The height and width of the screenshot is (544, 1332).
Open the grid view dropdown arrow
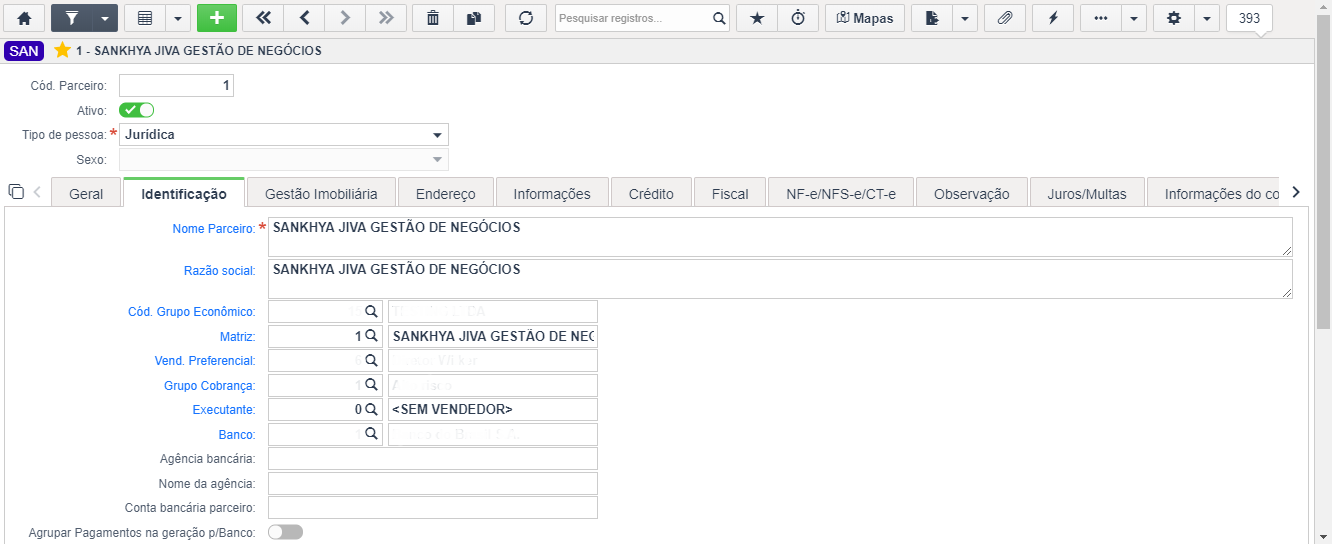pyautogui.click(x=177, y=18)
